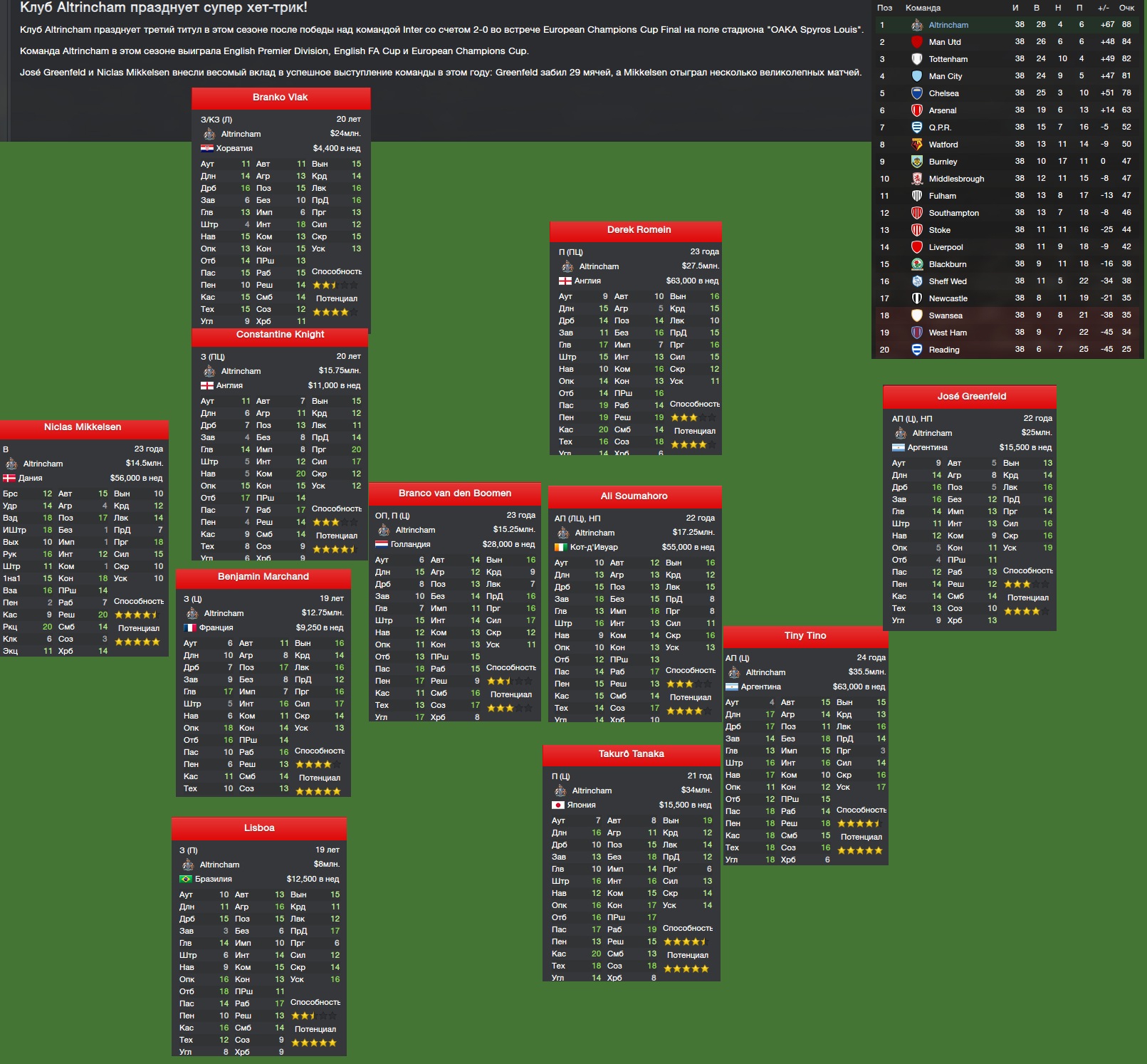Open the Sheff Wed team name in the table

pyautogui.click(x=948, y=281)
